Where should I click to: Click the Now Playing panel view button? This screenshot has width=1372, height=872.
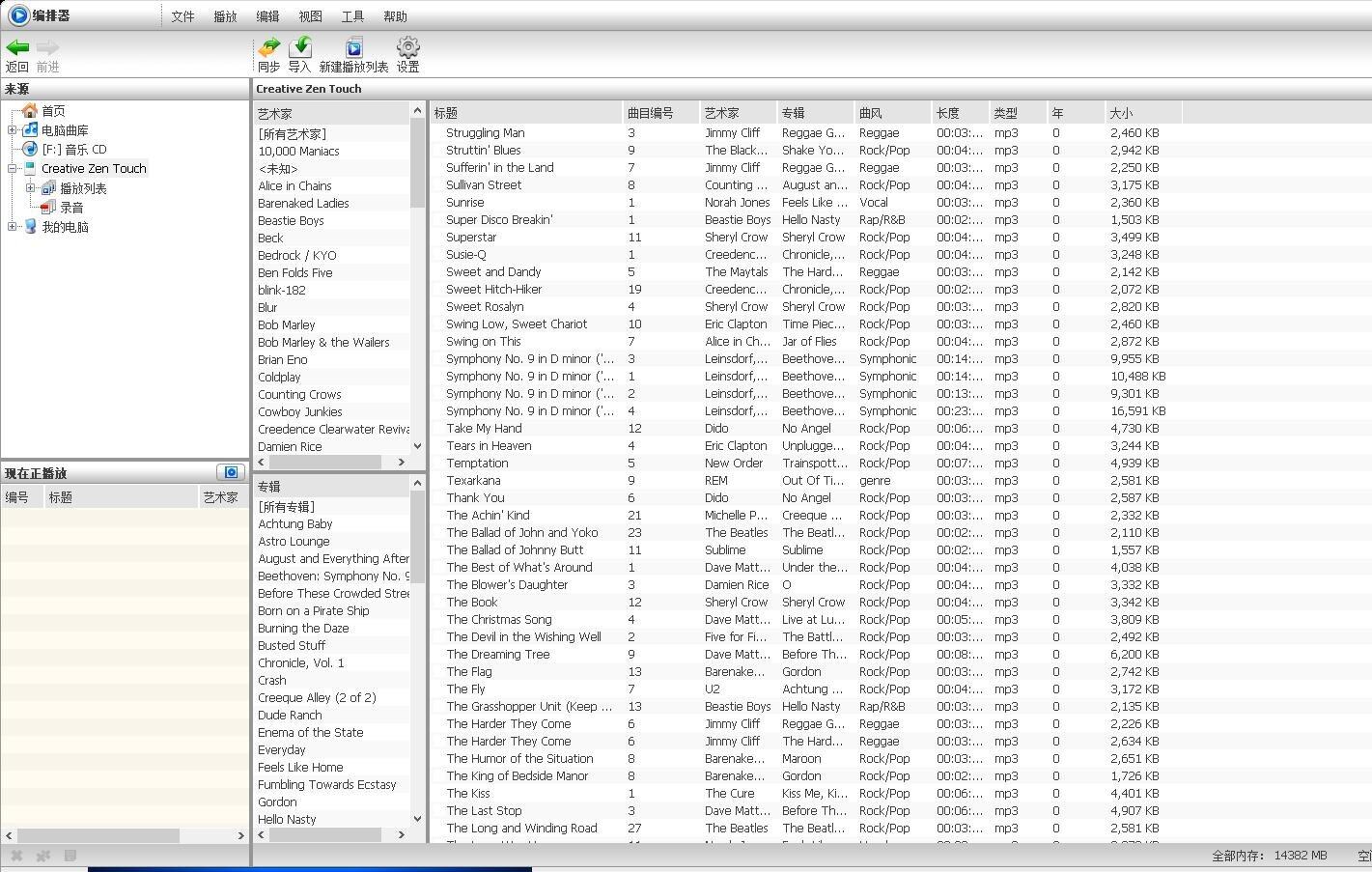(230, 472)
